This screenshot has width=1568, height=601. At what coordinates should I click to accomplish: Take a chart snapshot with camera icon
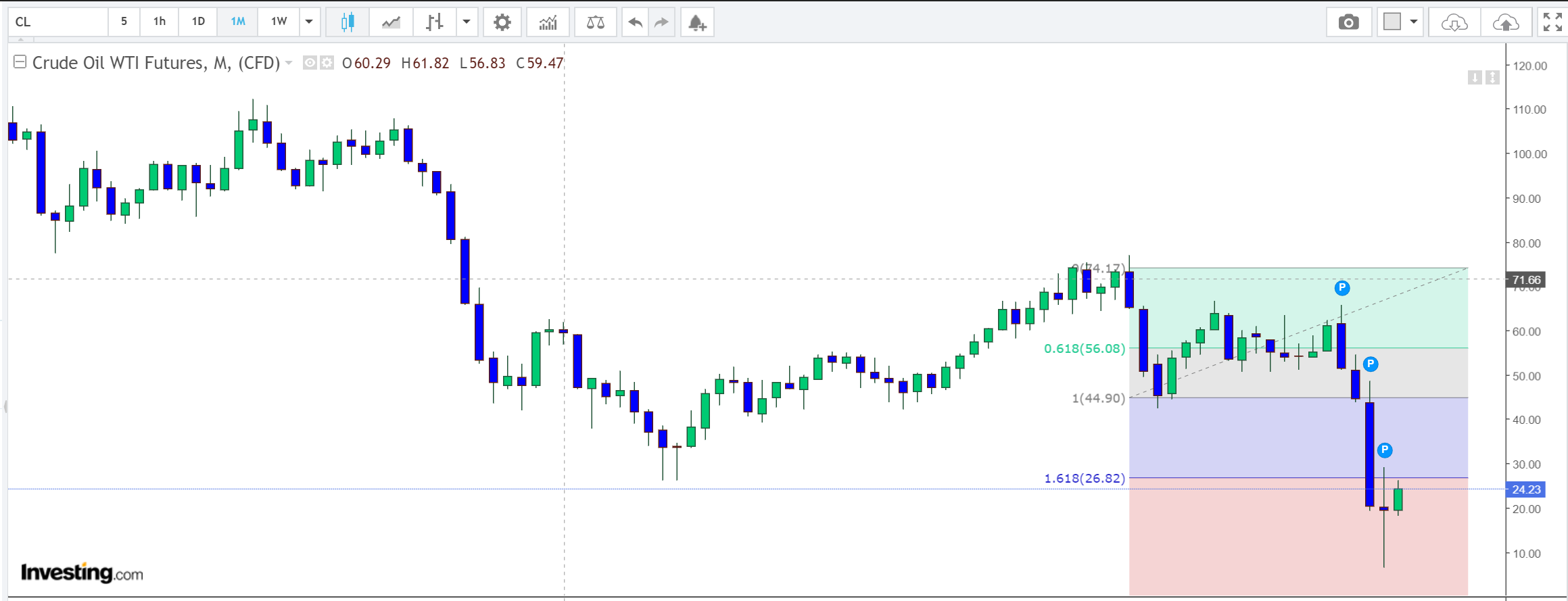point(1348,22)
